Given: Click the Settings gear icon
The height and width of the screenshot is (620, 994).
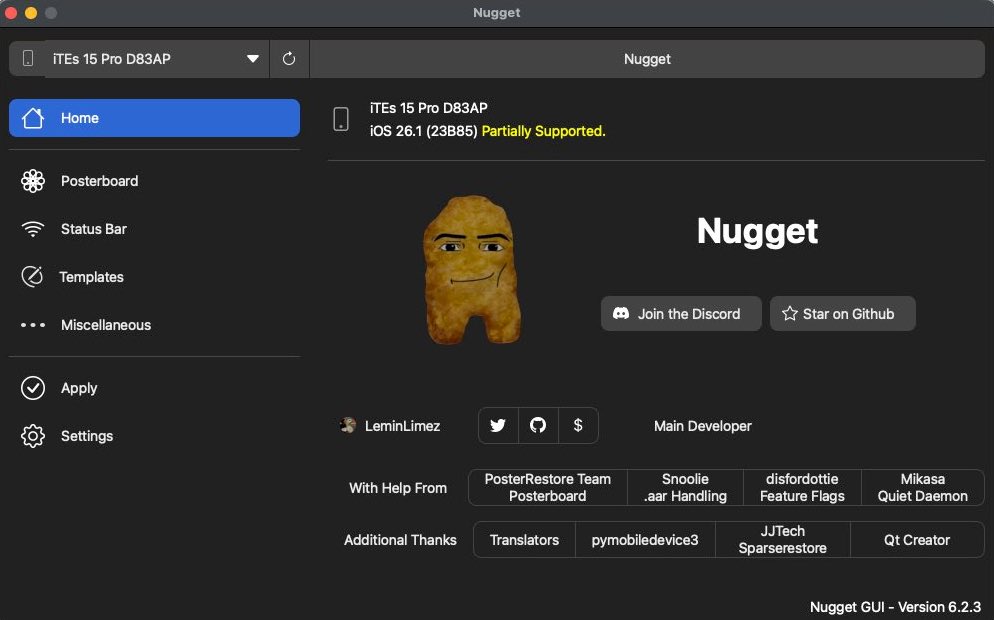Looking at the screenshot, I should [x=33, y=436].
